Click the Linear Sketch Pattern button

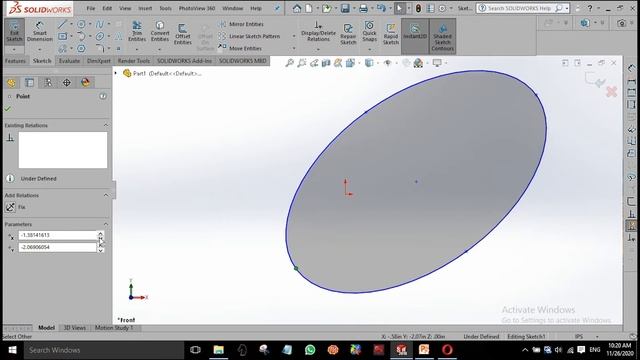249,36
